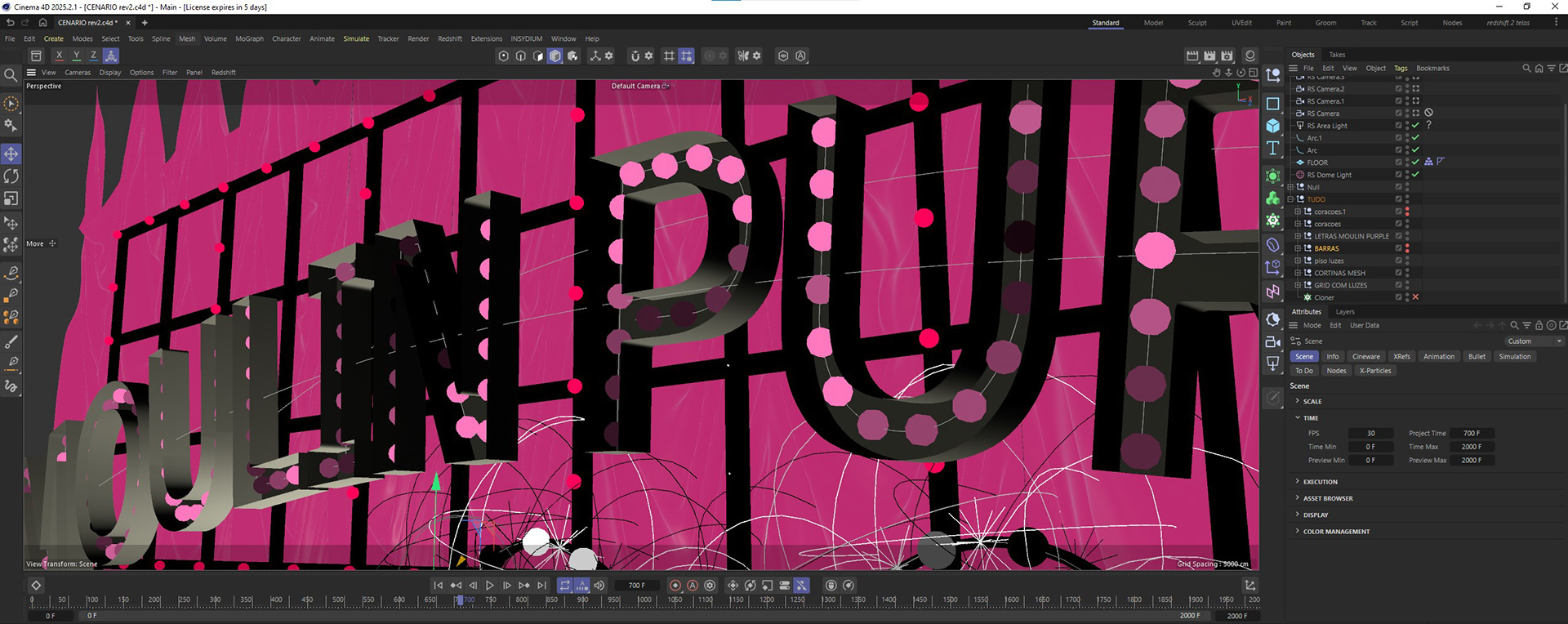Toggle Position keyframe recording icon

click(x=733, y=586)
